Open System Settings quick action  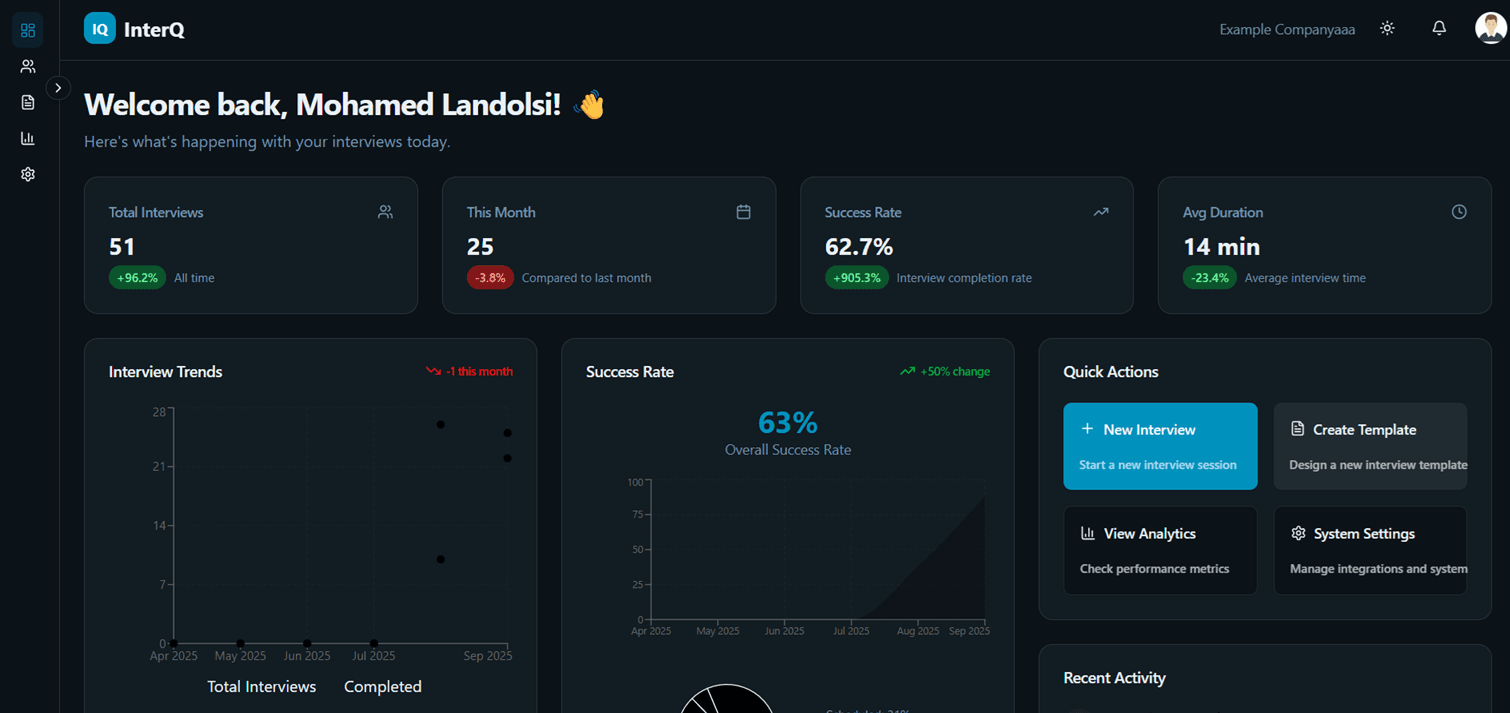(1370, 550)
